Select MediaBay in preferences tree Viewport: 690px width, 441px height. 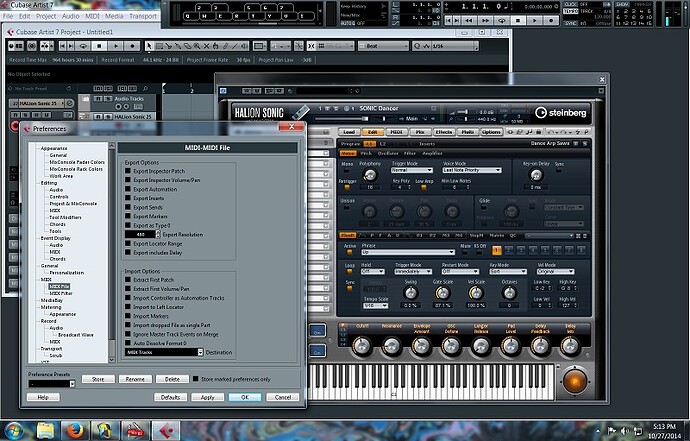tap(51, 300)
